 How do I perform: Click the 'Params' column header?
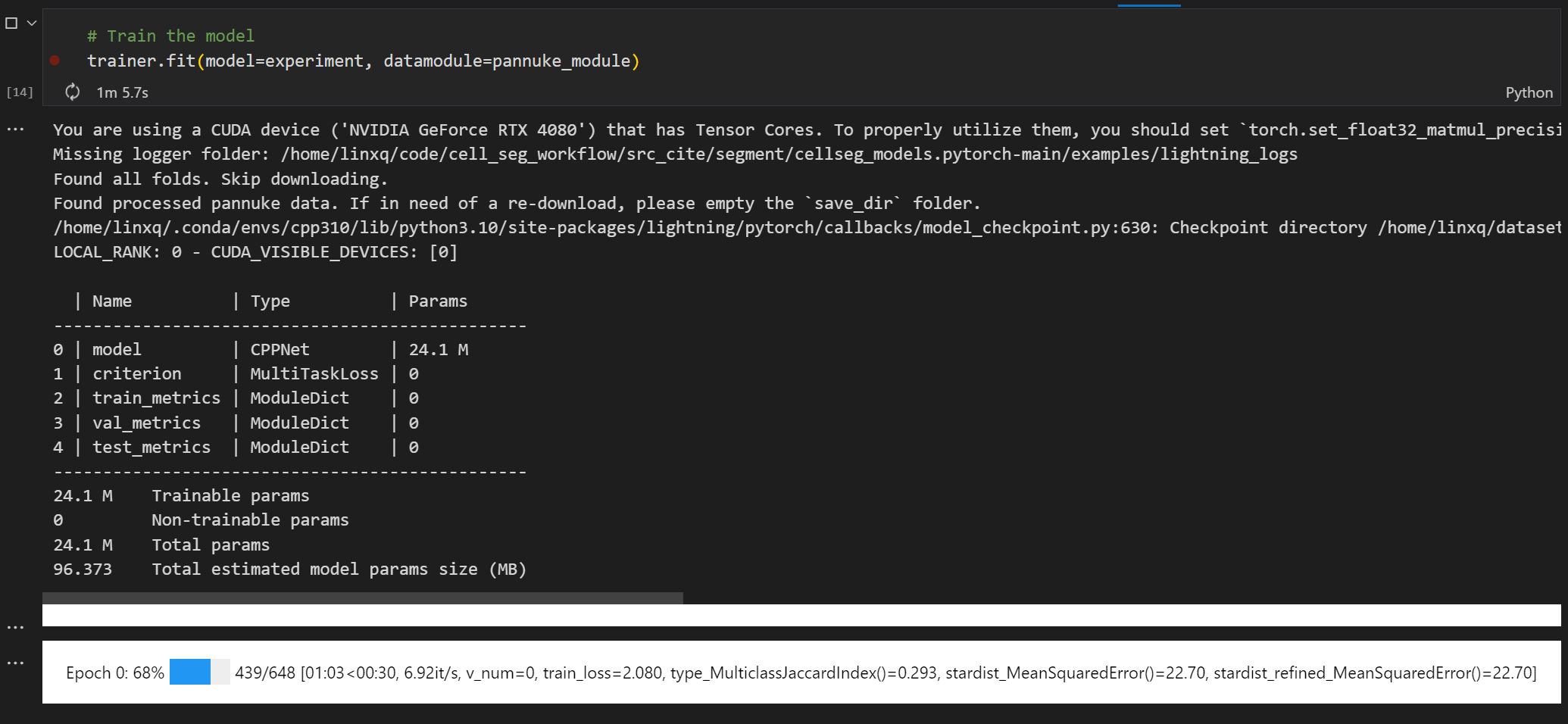(438, 301)
